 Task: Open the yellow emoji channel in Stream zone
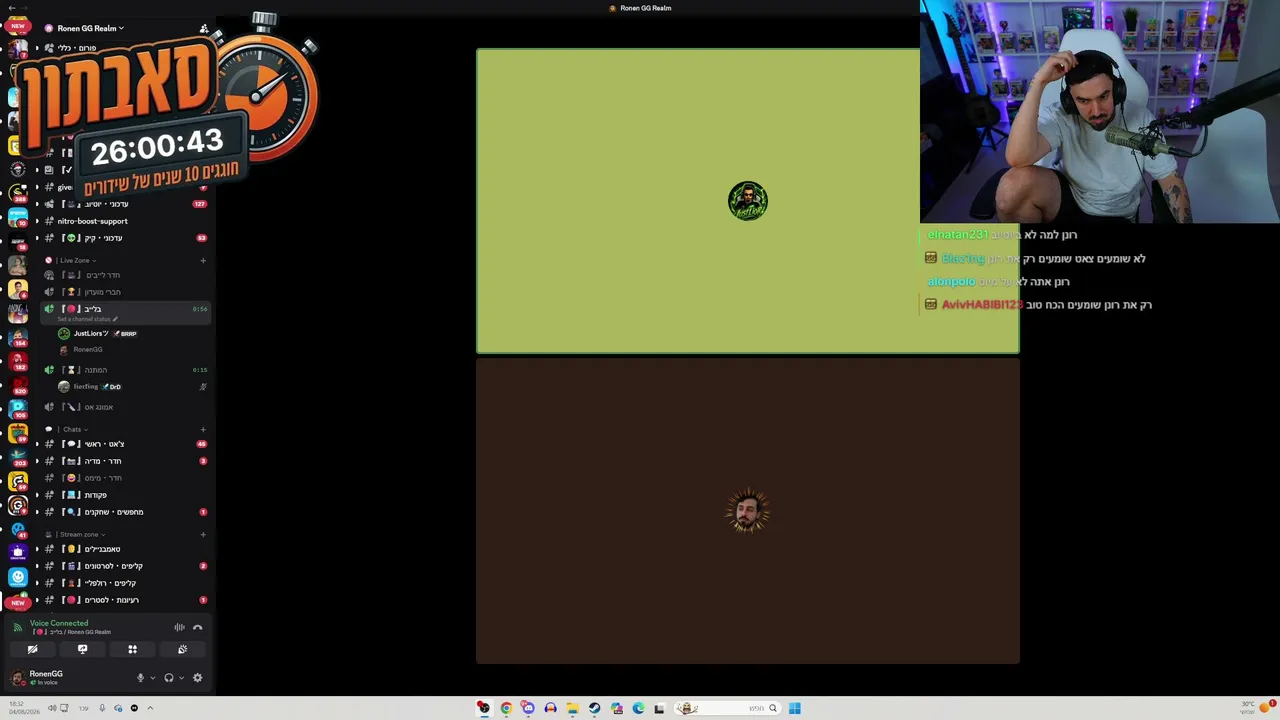click(x=125, y=549)
